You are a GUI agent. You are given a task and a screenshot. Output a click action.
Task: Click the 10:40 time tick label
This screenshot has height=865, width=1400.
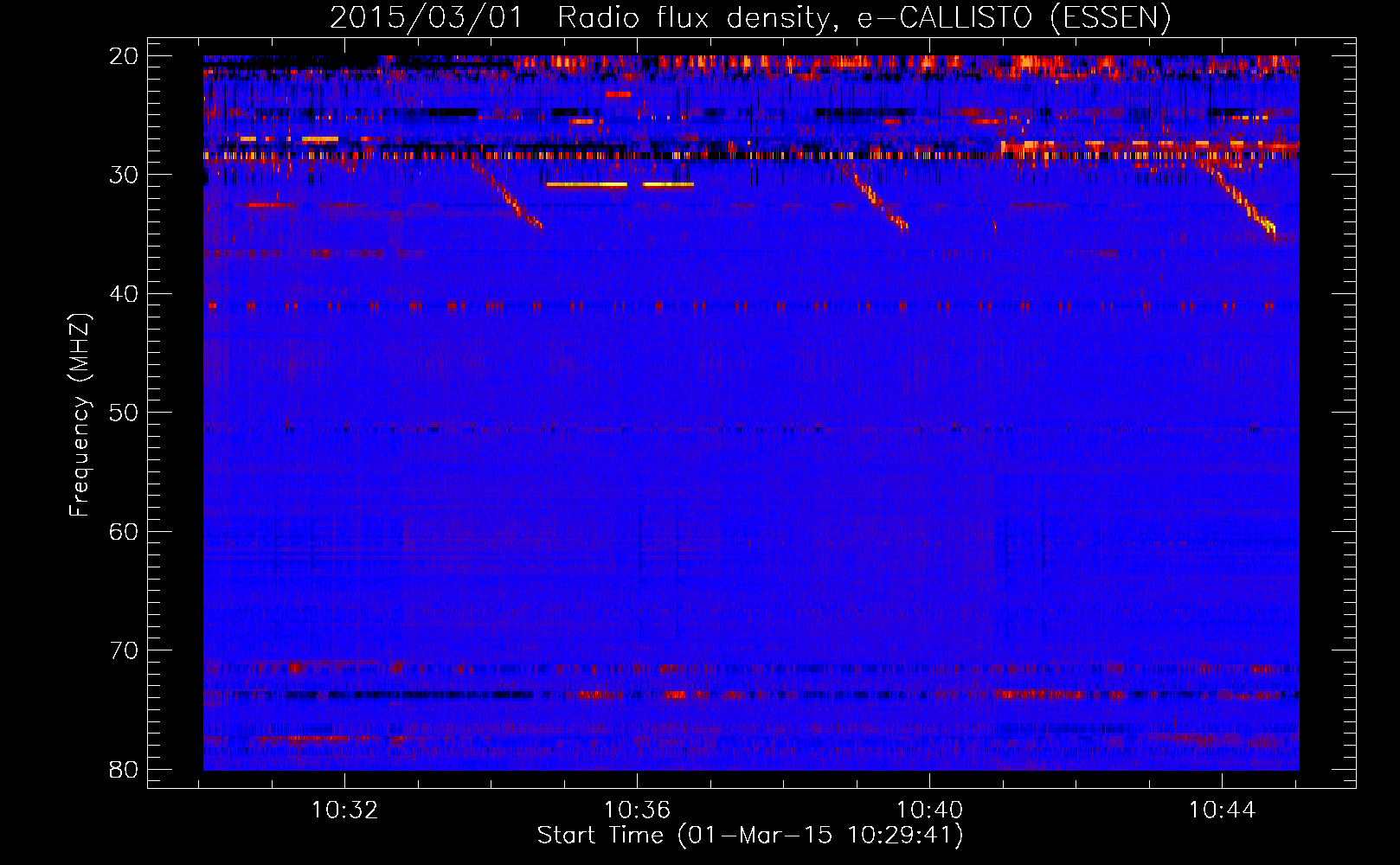coord(929,811)
